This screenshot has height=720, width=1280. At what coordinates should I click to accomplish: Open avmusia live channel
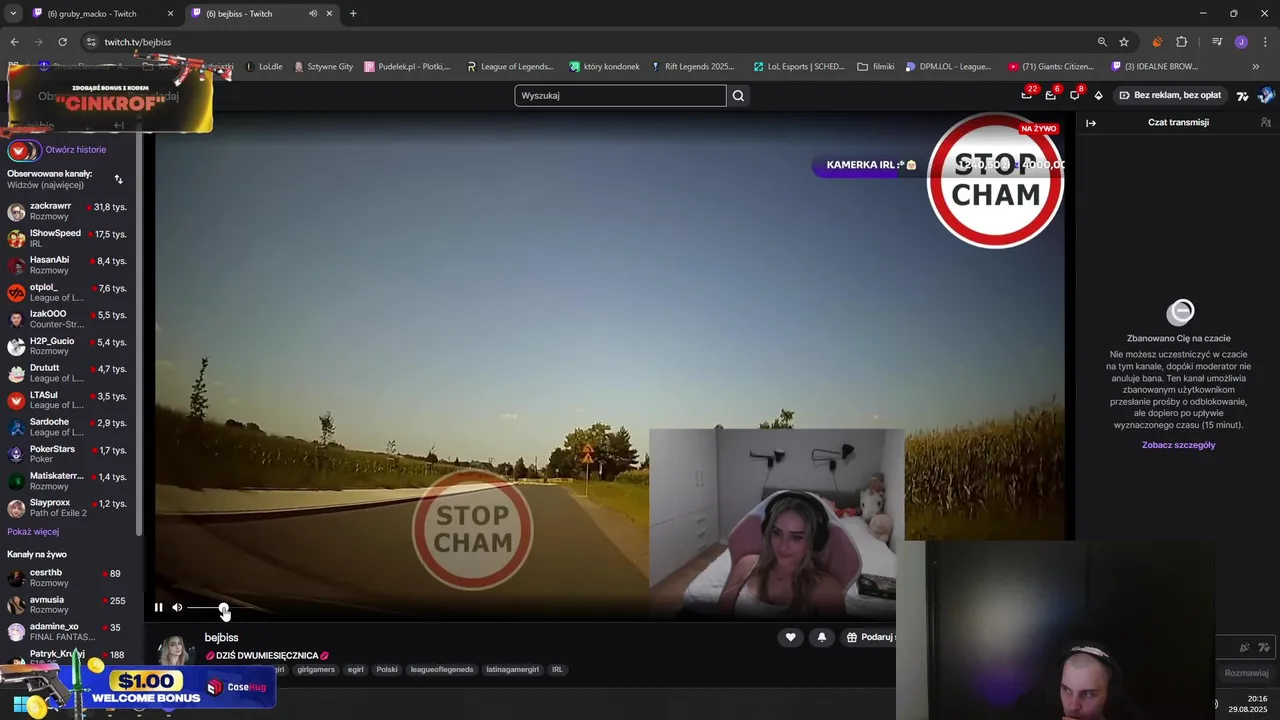point(68,605)
